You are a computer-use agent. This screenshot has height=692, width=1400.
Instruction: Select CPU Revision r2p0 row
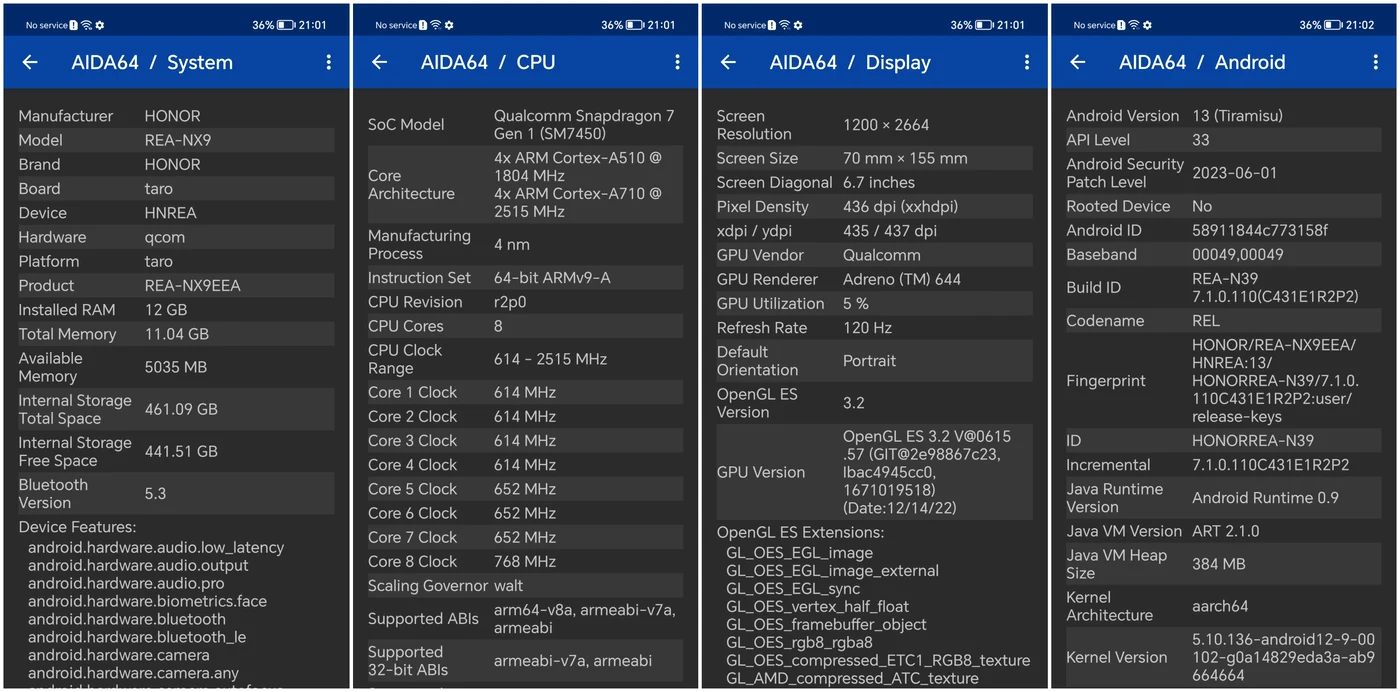click(525, 302)
